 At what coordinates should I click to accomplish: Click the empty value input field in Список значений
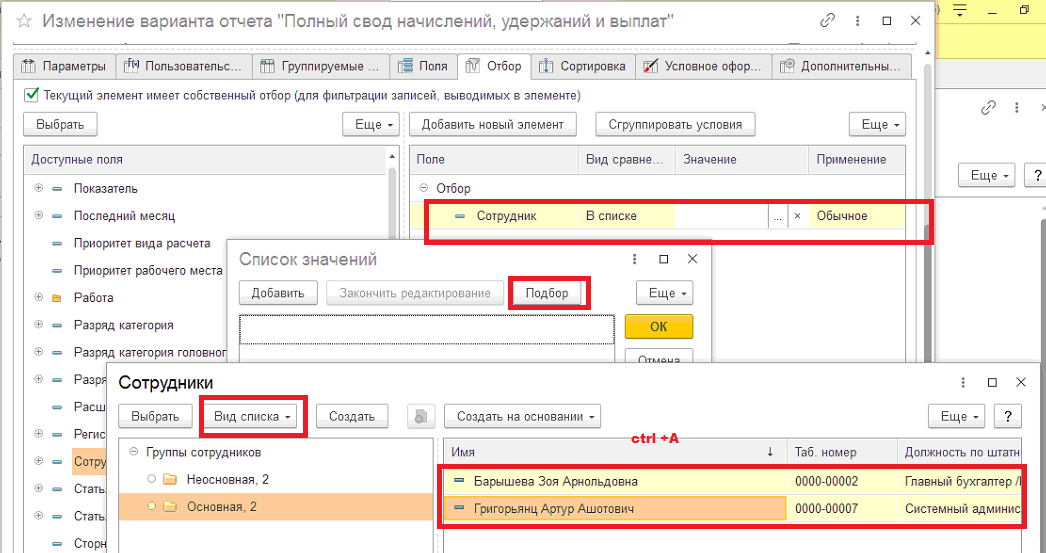(427, 330)
